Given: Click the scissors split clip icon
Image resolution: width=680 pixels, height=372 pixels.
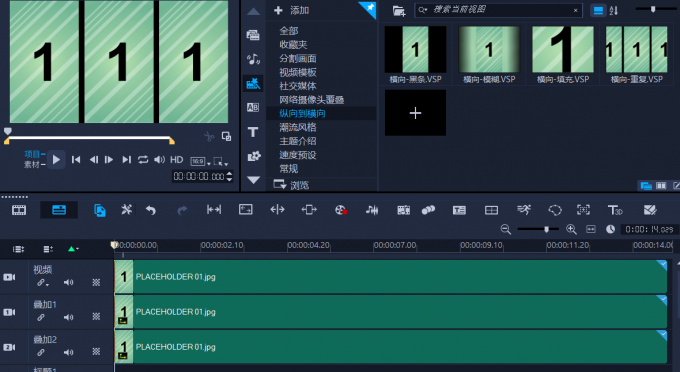Looking at the screenshot, I should (x=209, y=137).
